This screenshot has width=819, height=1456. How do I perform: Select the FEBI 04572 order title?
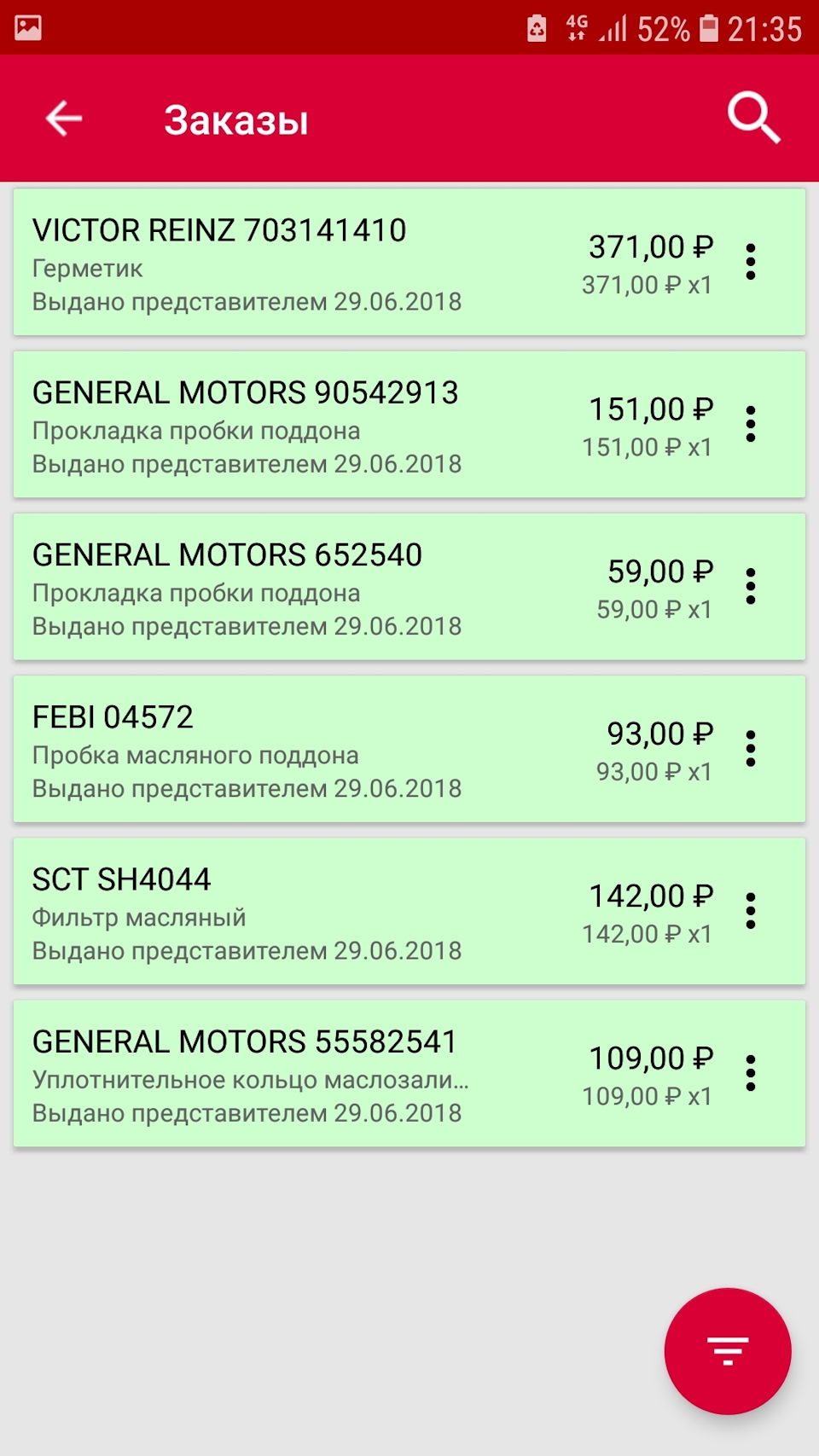point(113,717)
